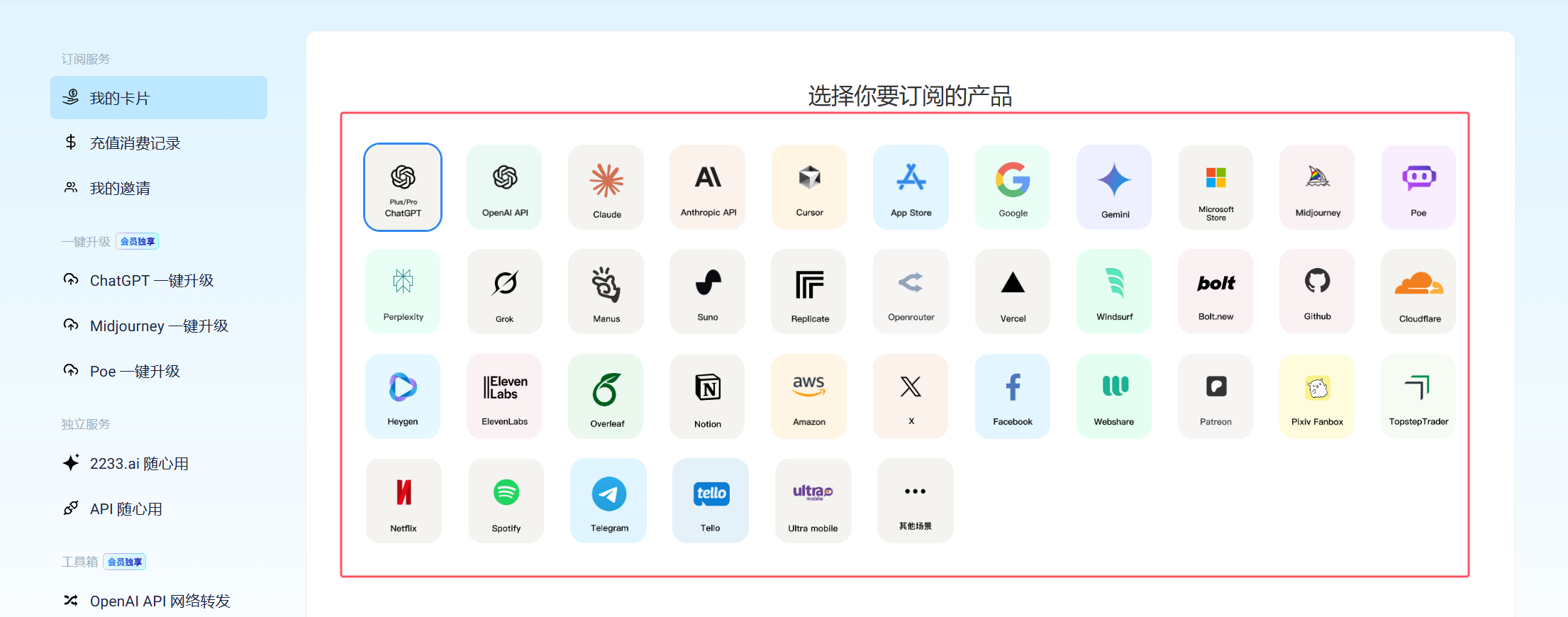Pick the Perplexity product
This screenshot has height=617, width=1568.
[x=403, y=291]
